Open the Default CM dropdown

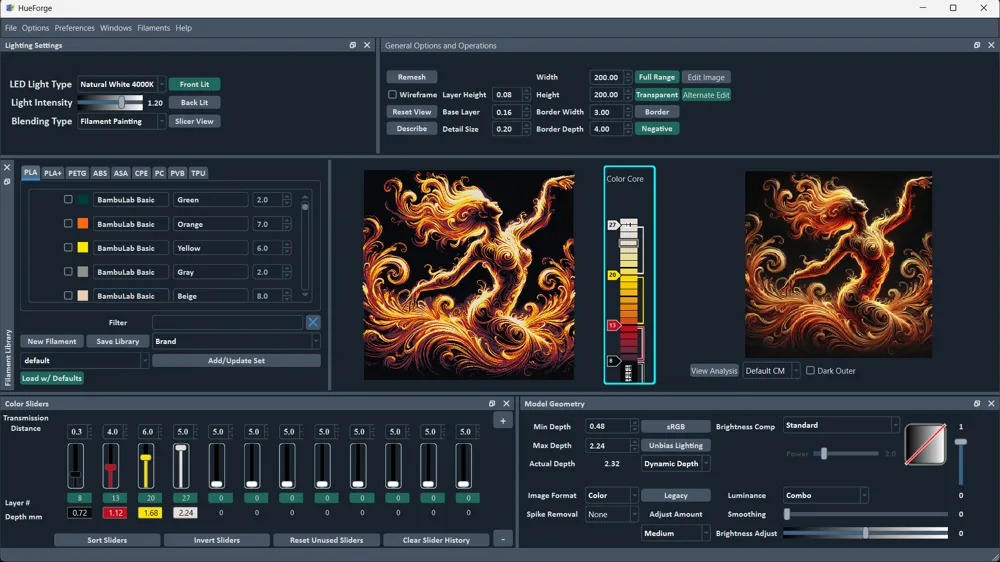771,371
